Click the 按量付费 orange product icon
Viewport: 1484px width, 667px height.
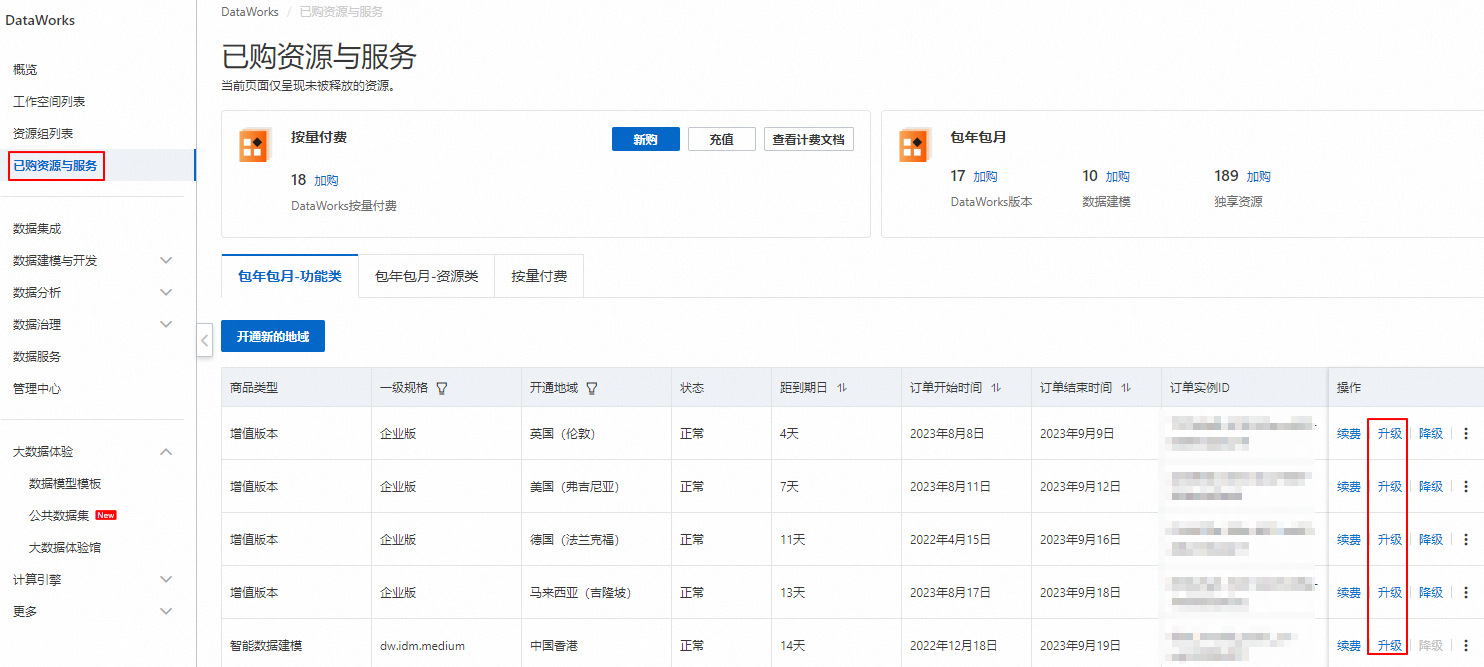tap(254, 145)
